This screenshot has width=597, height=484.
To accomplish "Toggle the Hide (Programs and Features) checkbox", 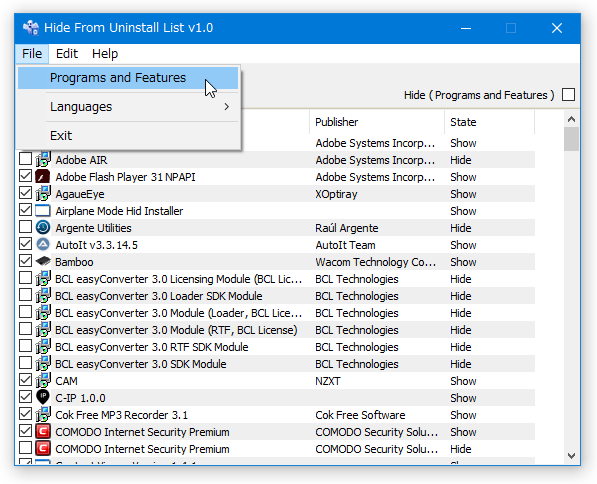I will coord(568,95).
